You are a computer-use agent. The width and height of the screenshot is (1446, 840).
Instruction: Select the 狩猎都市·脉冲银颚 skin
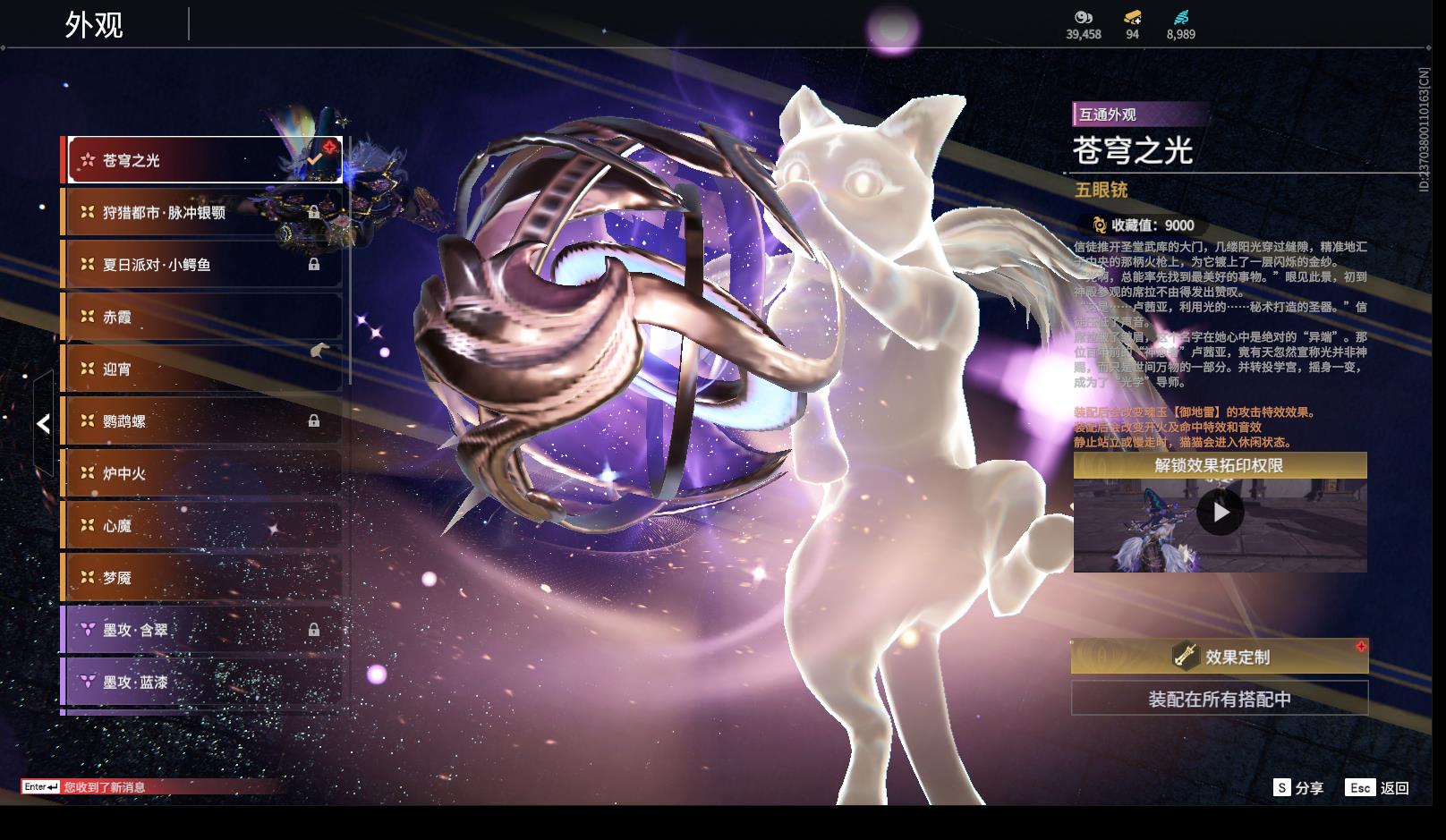[x=201, y=212]
